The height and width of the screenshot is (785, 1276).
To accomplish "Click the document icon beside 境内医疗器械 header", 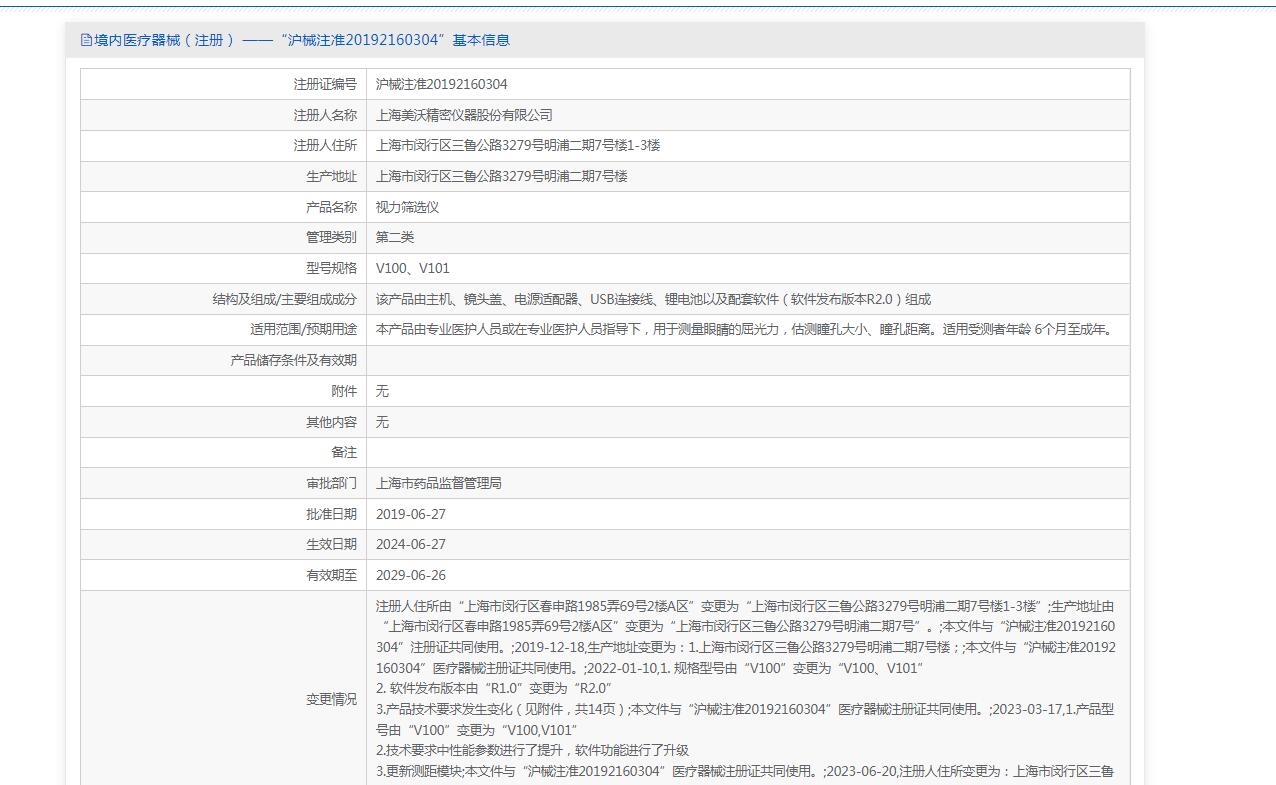I will pos(86,40).
